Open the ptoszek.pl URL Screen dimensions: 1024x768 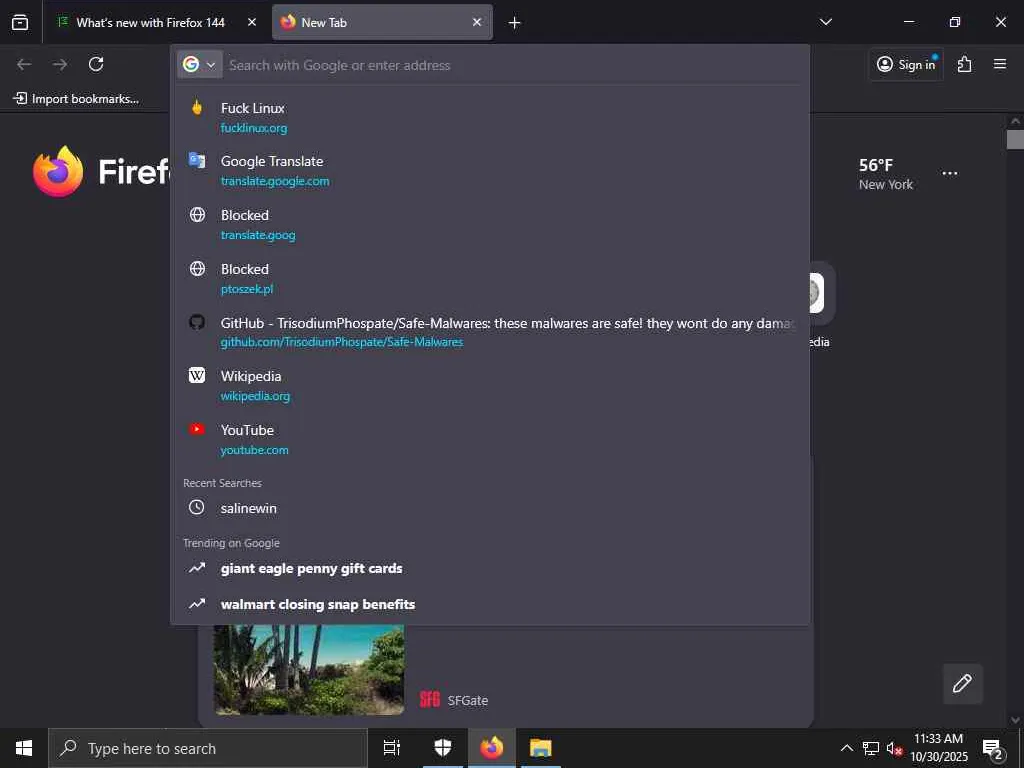pyautogui.click(x=247, y=289)
